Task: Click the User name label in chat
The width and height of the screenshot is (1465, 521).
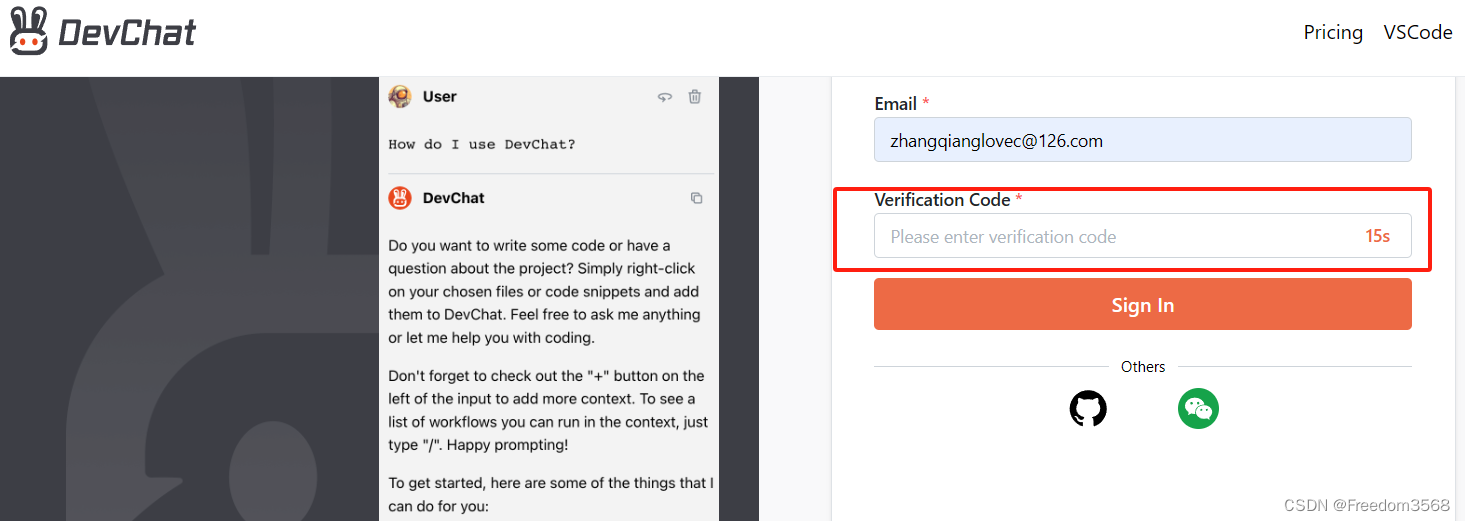Action: tap(440, 97)
